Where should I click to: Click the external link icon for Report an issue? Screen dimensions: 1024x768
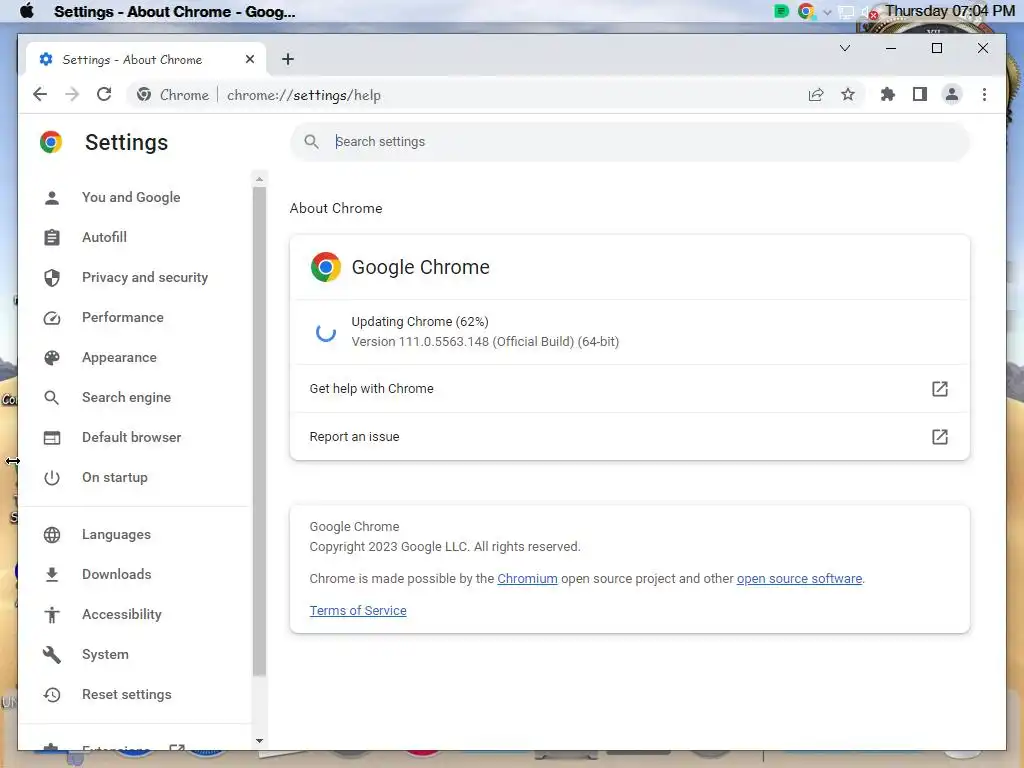click(940, 437)
